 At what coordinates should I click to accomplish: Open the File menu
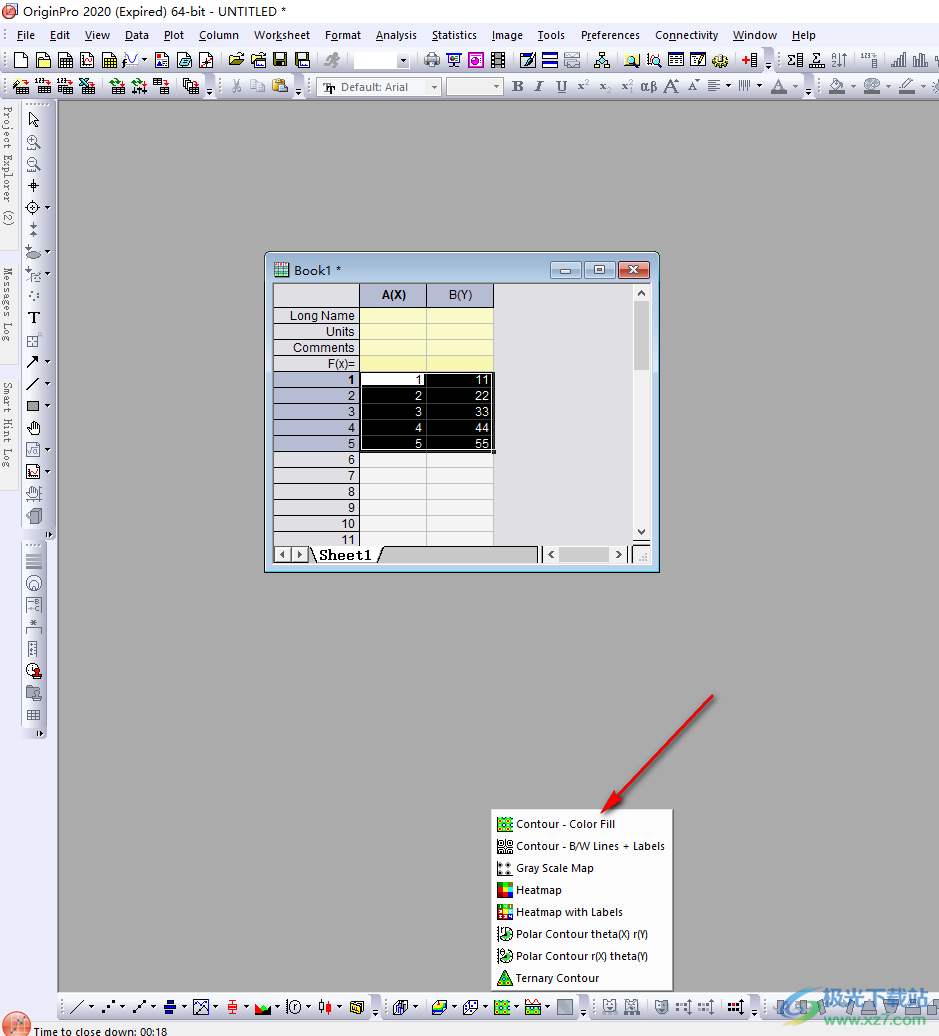tap(26, 35)
